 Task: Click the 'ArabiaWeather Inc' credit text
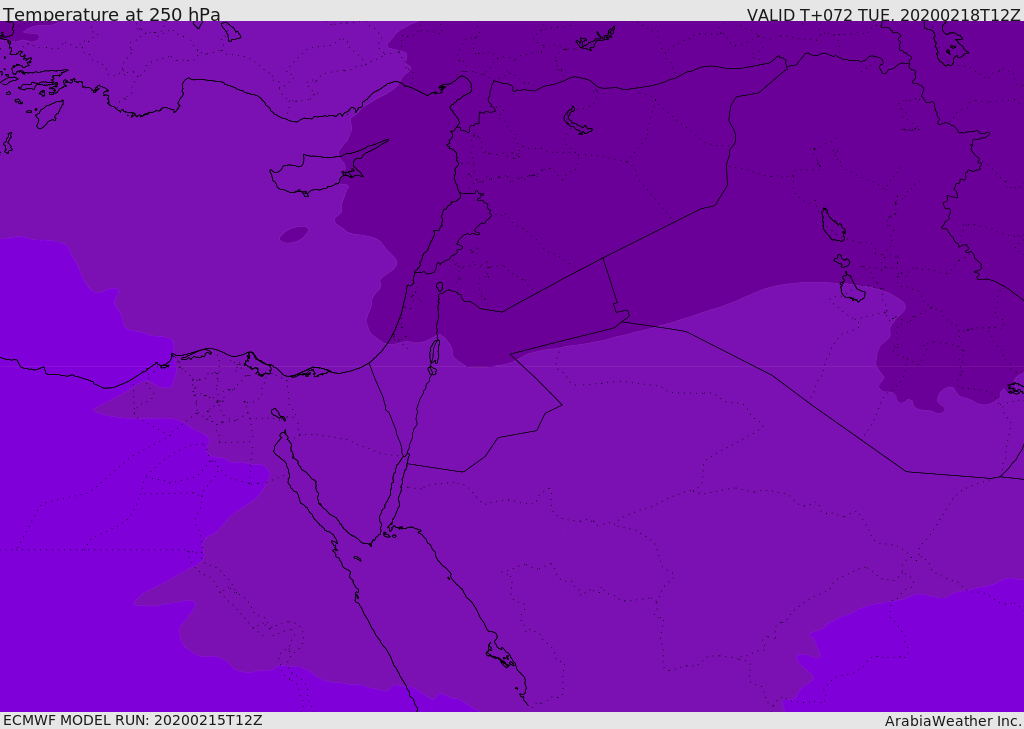coord(952,721)
